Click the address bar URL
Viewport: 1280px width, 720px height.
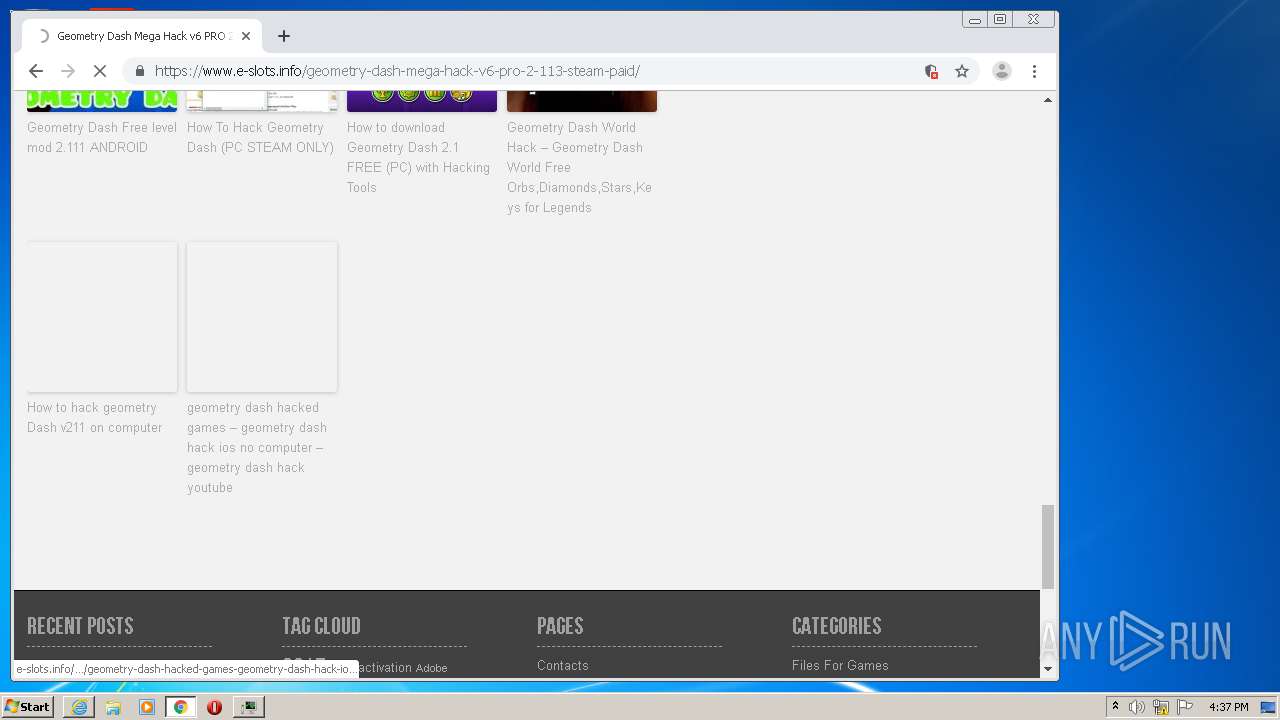tap(397, 71)
